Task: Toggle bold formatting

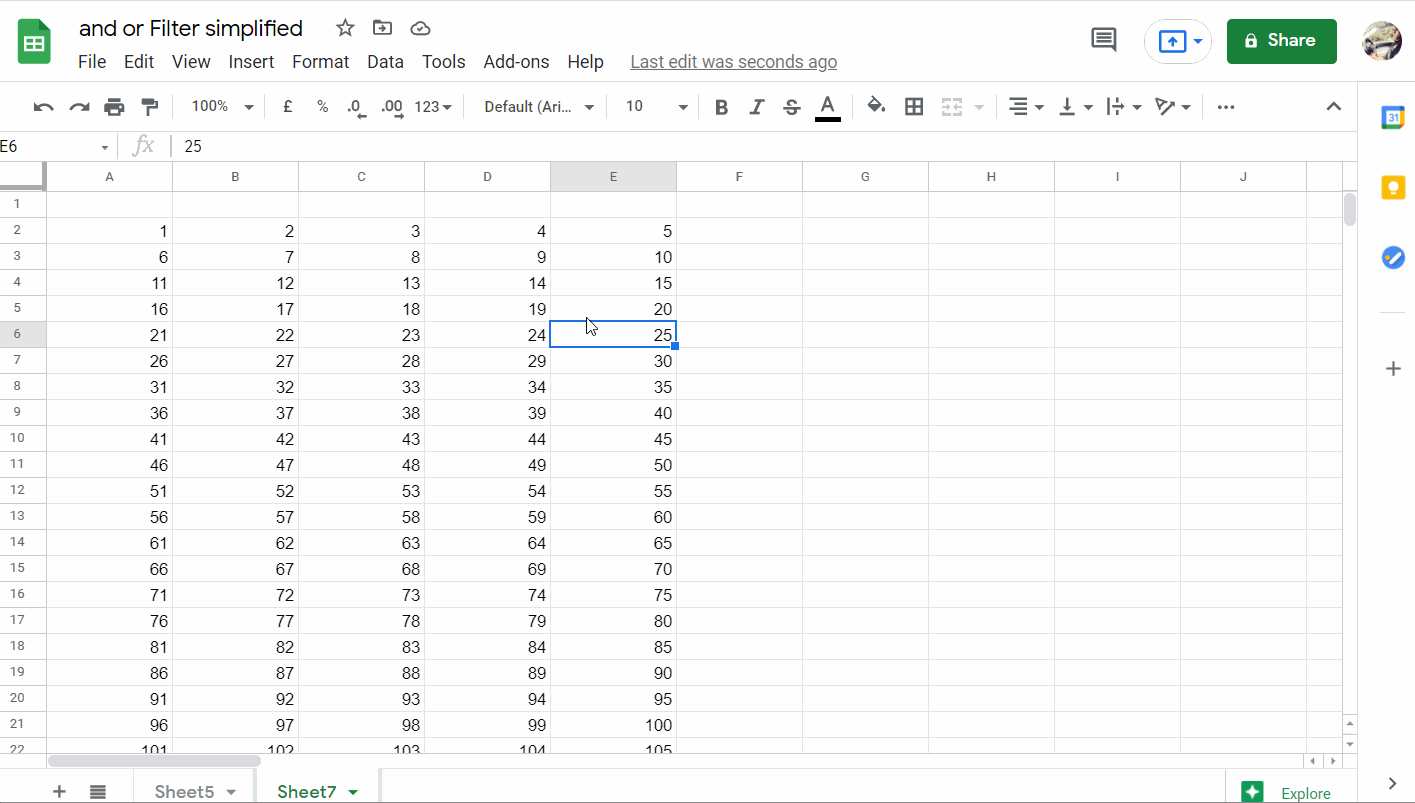Action: pyautogui.click(x=720, y=106)
